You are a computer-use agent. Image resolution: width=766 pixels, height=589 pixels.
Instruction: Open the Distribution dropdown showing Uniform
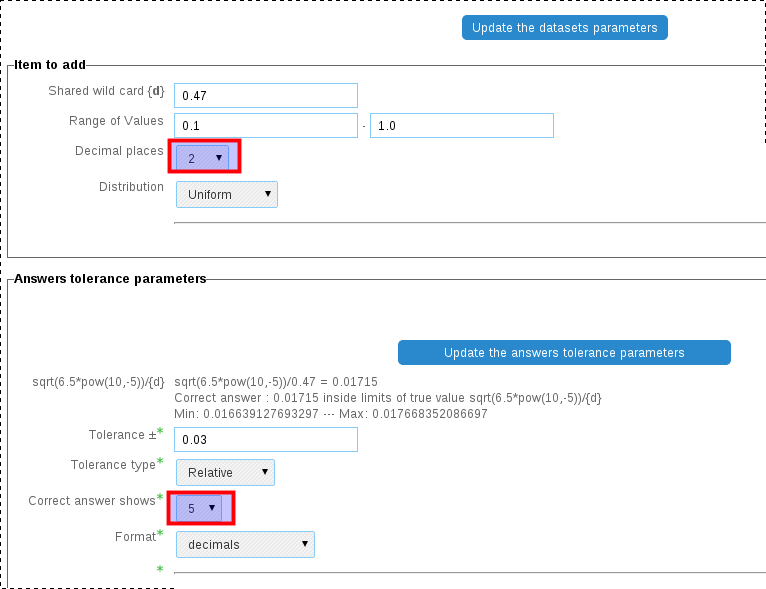point(227,194)
